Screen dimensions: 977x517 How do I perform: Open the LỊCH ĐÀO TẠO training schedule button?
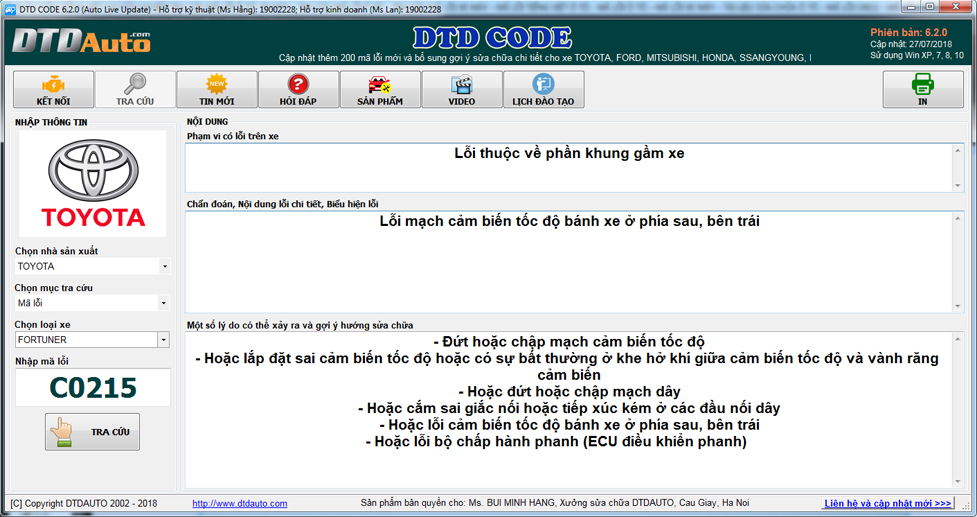[x=543, y=90]
